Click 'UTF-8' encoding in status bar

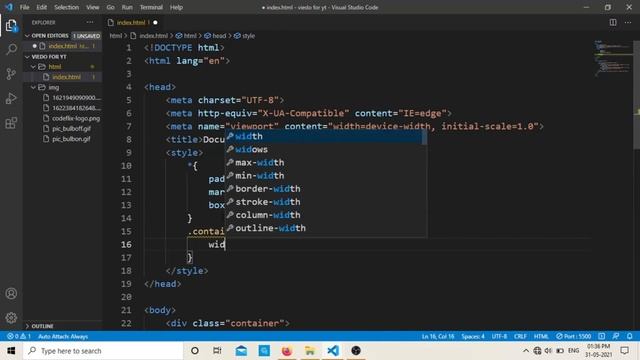[499, 336]
